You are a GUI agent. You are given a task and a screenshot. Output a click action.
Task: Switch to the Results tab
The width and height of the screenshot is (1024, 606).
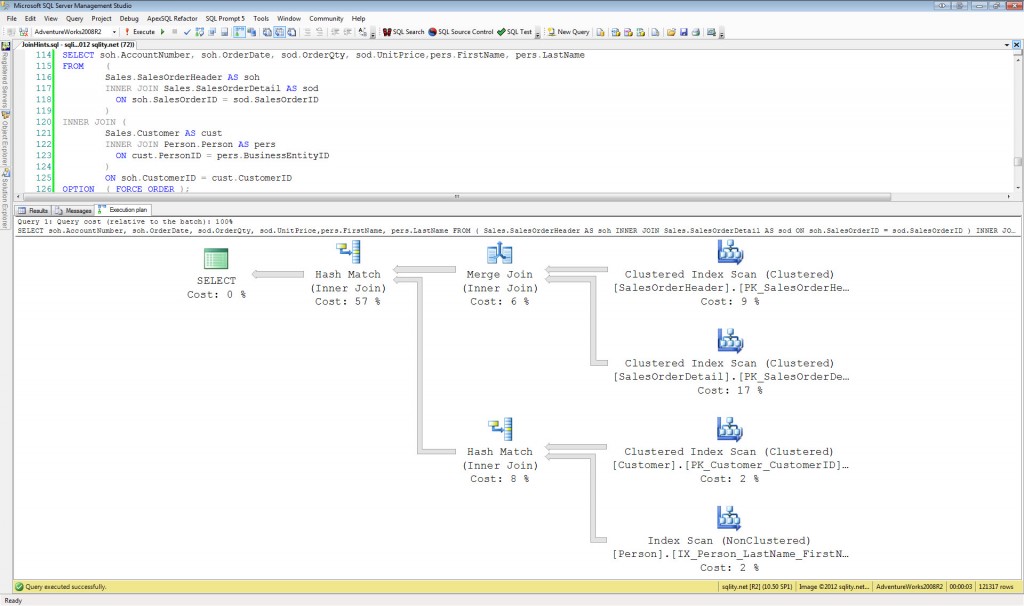[35, 210]
